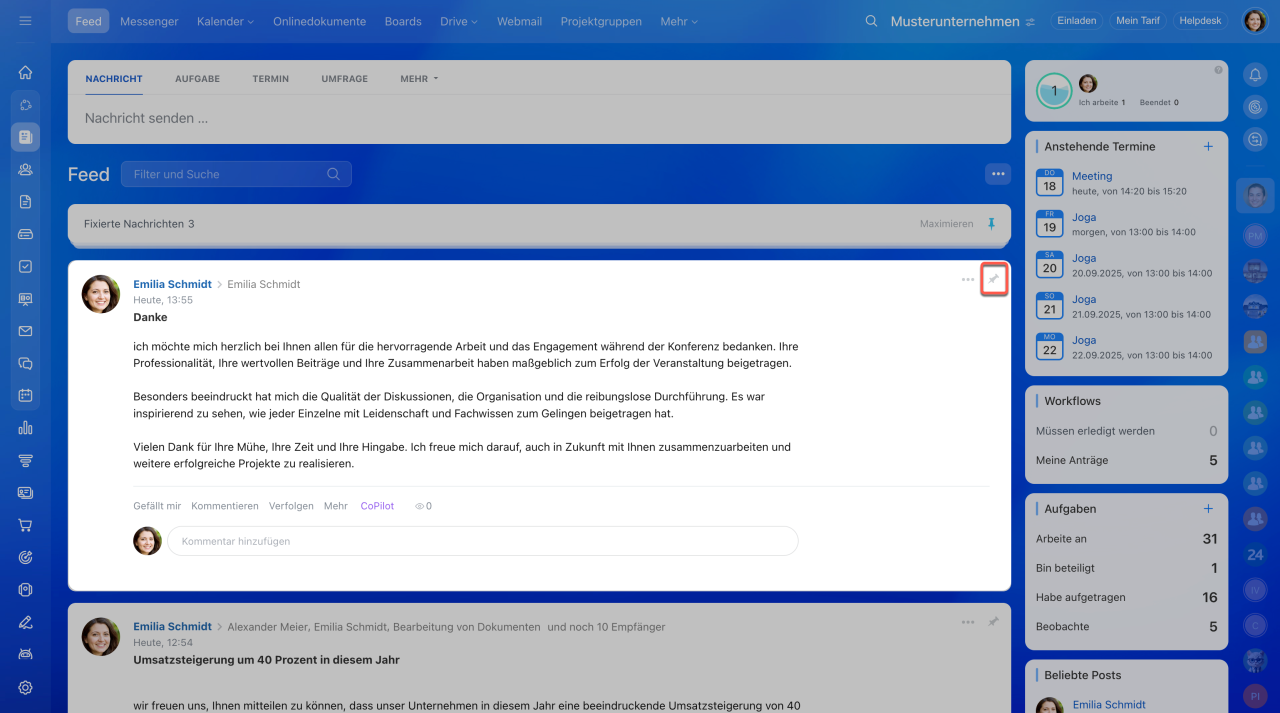This screenshot has height=713, width=1280.
Task: Unpin via pin icon in Fixierte Nachrichten bar
Action: (x=991, y=224)
